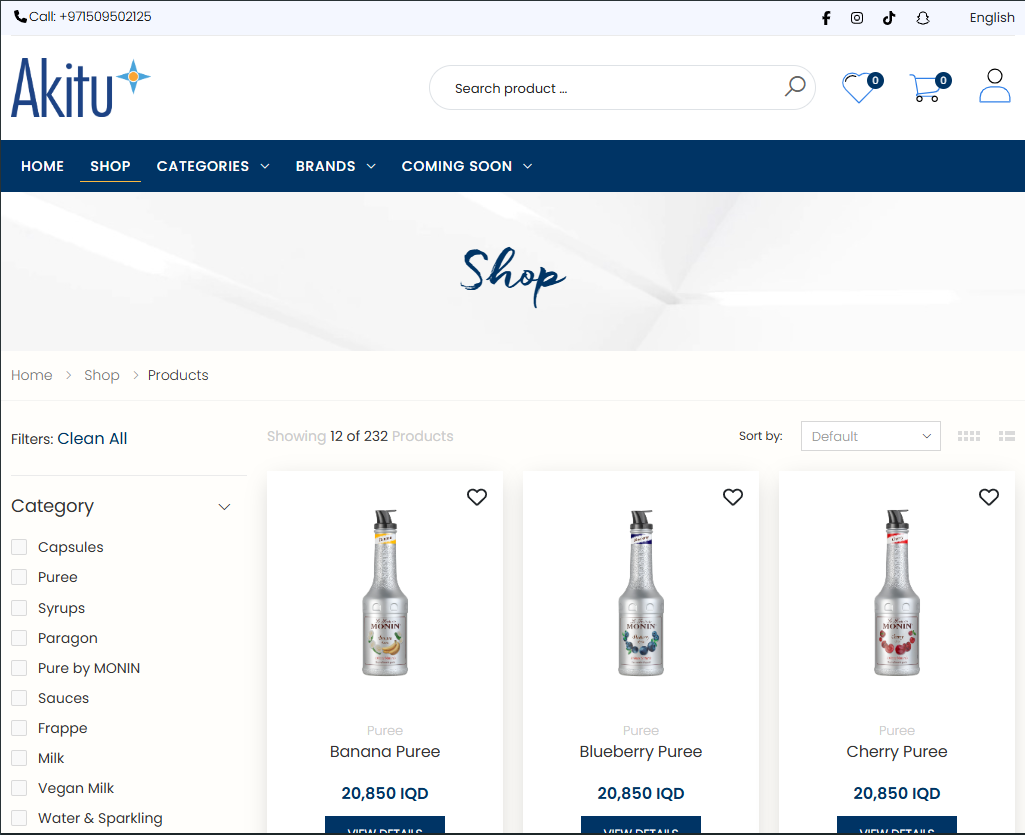Open the Brands navigation menu
Image resolution: width=1025 pixels, height=835 pixels.
coord(335,166)
